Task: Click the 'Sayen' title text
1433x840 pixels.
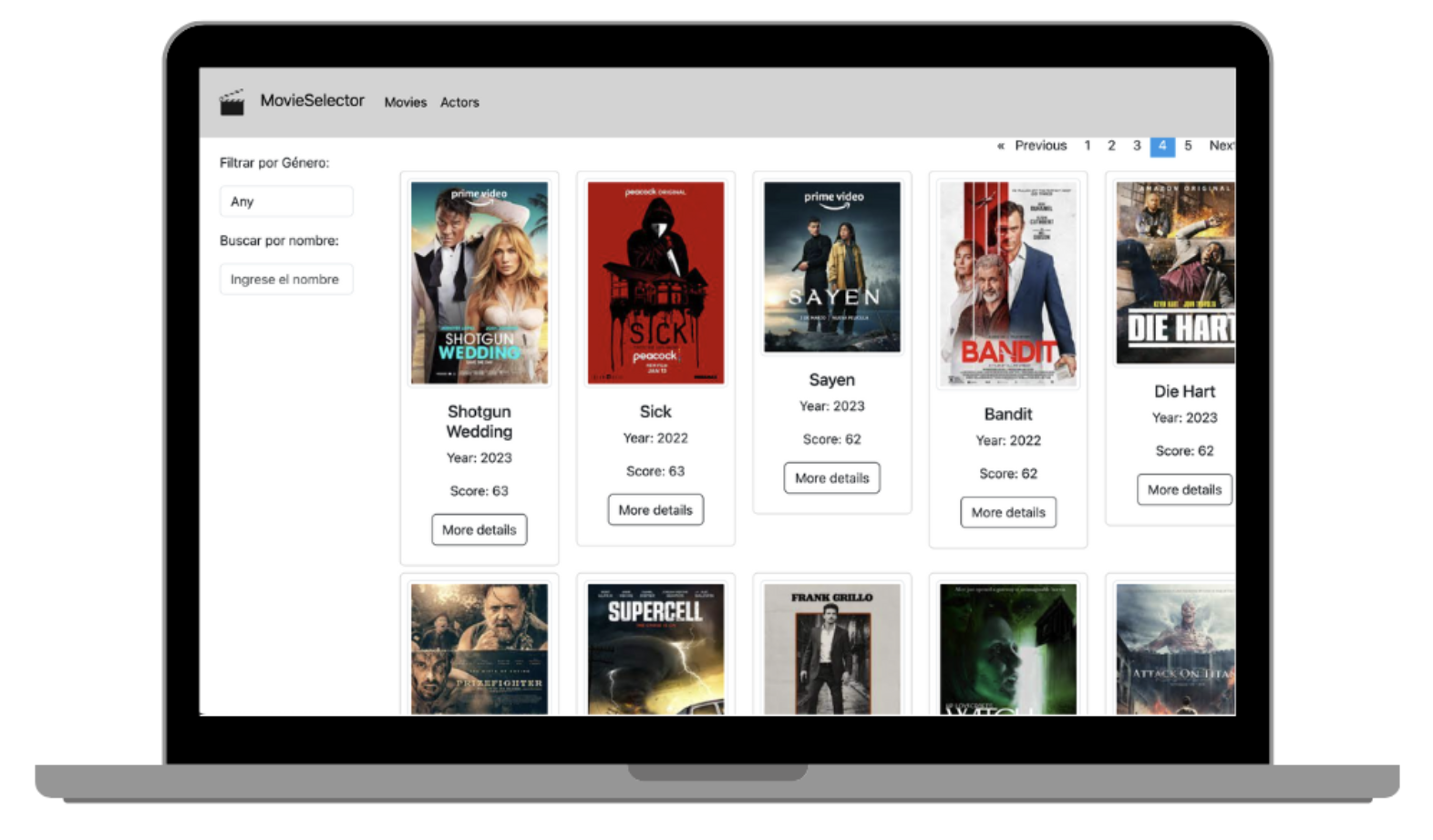Action: (832, 380)
